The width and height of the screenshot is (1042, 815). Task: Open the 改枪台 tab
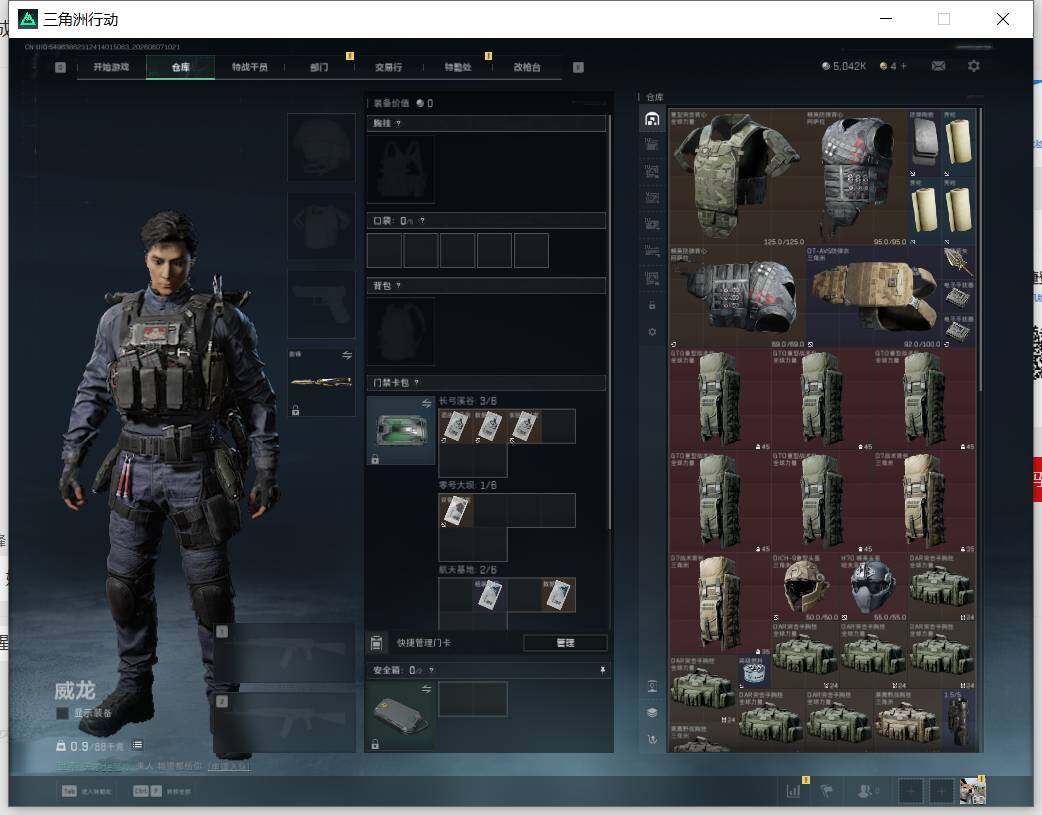(526, 67)
